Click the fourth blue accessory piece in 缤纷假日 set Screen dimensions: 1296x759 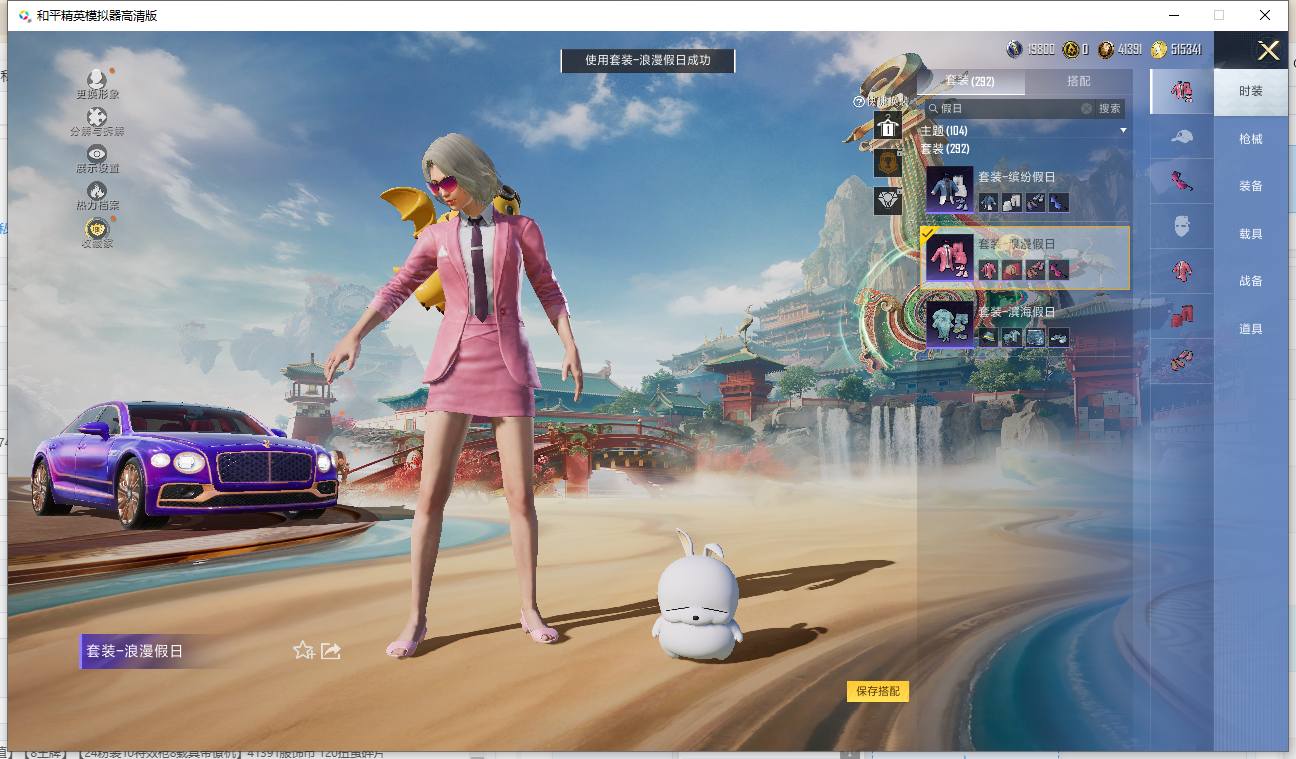click(x=1058, y=202)
